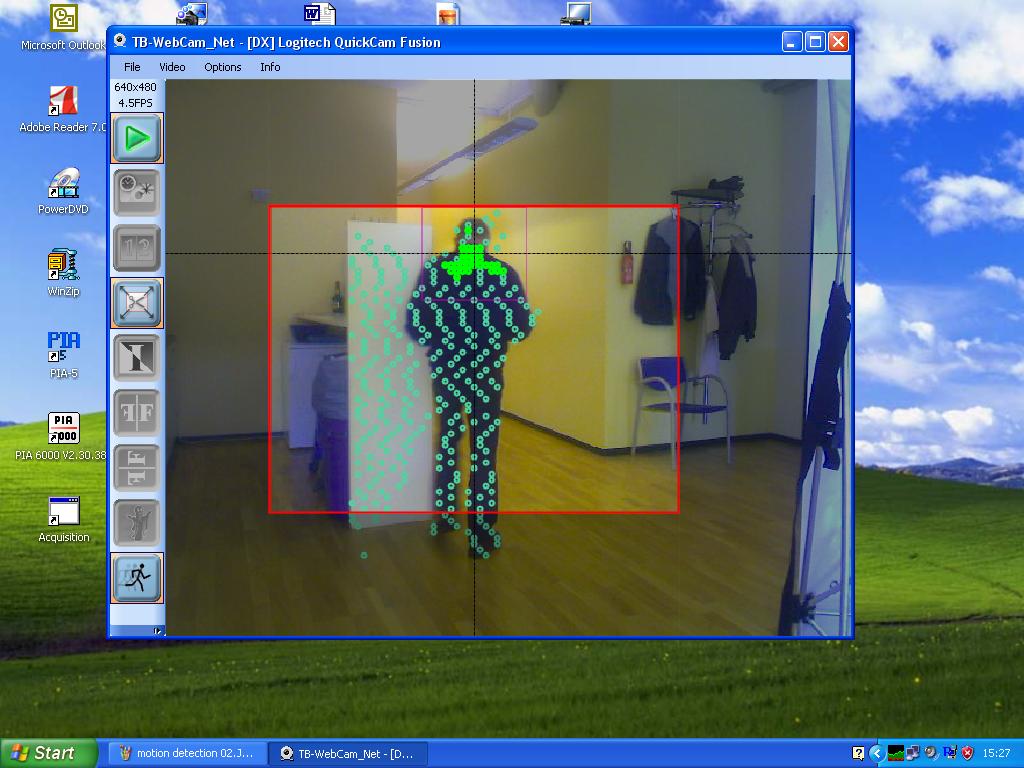Select the clock timer capture tool
The image size is (1024, 768).
pyautogui.click(x=136, y=193)
